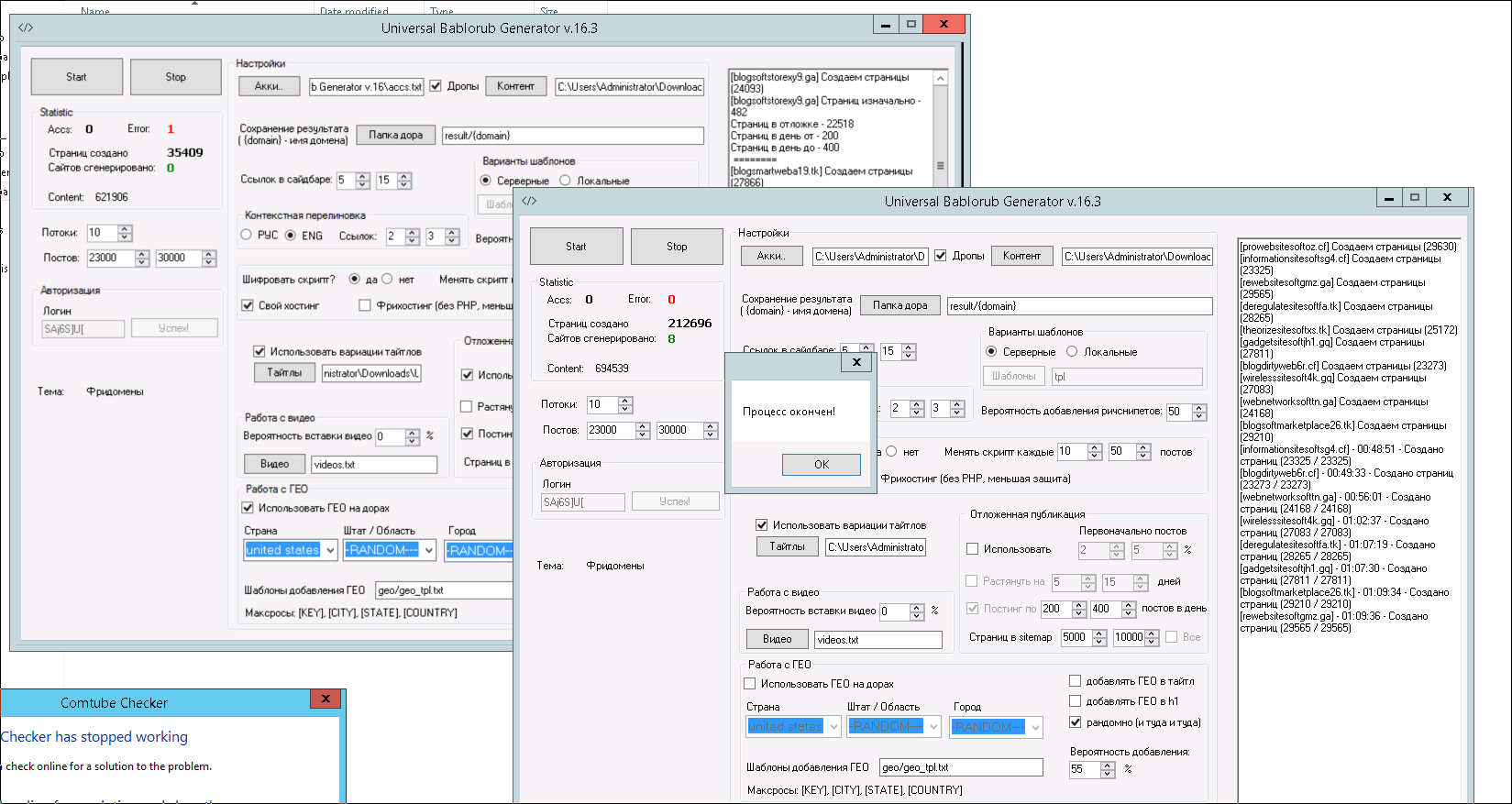Click the </> icon in front window title bar
Viewport: 1512px width, 804px height.
pos(529,201)
